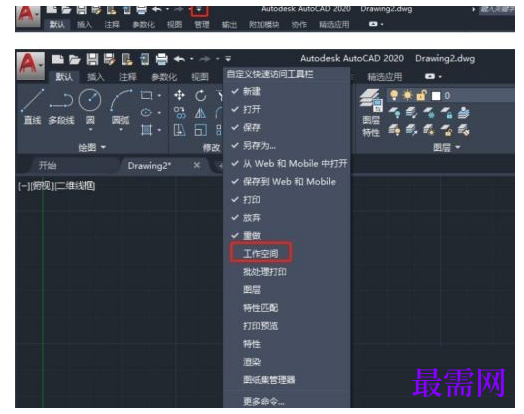Click the Save As icon in lower window toolbar
Viewport: 524px width, 414px height.
(110, 59)
